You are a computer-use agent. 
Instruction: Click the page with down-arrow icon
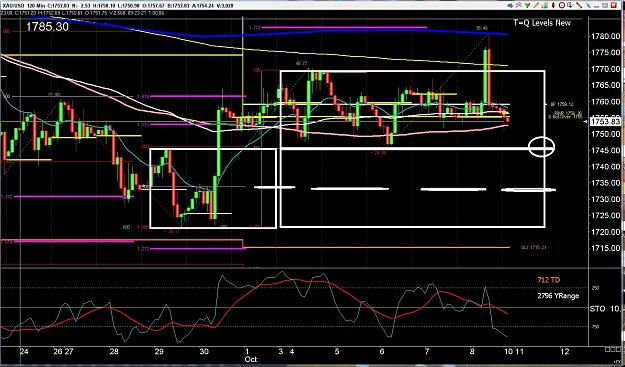[570, 5]
